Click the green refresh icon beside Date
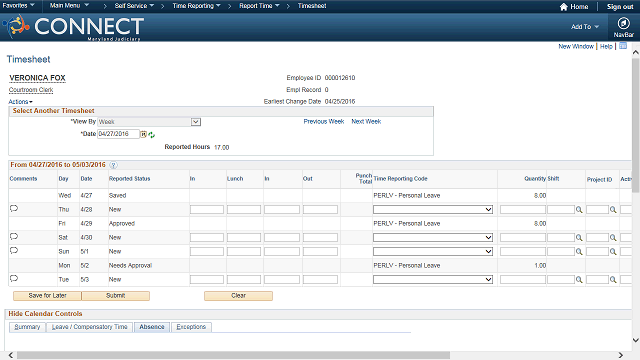 (x=152, y=135)
